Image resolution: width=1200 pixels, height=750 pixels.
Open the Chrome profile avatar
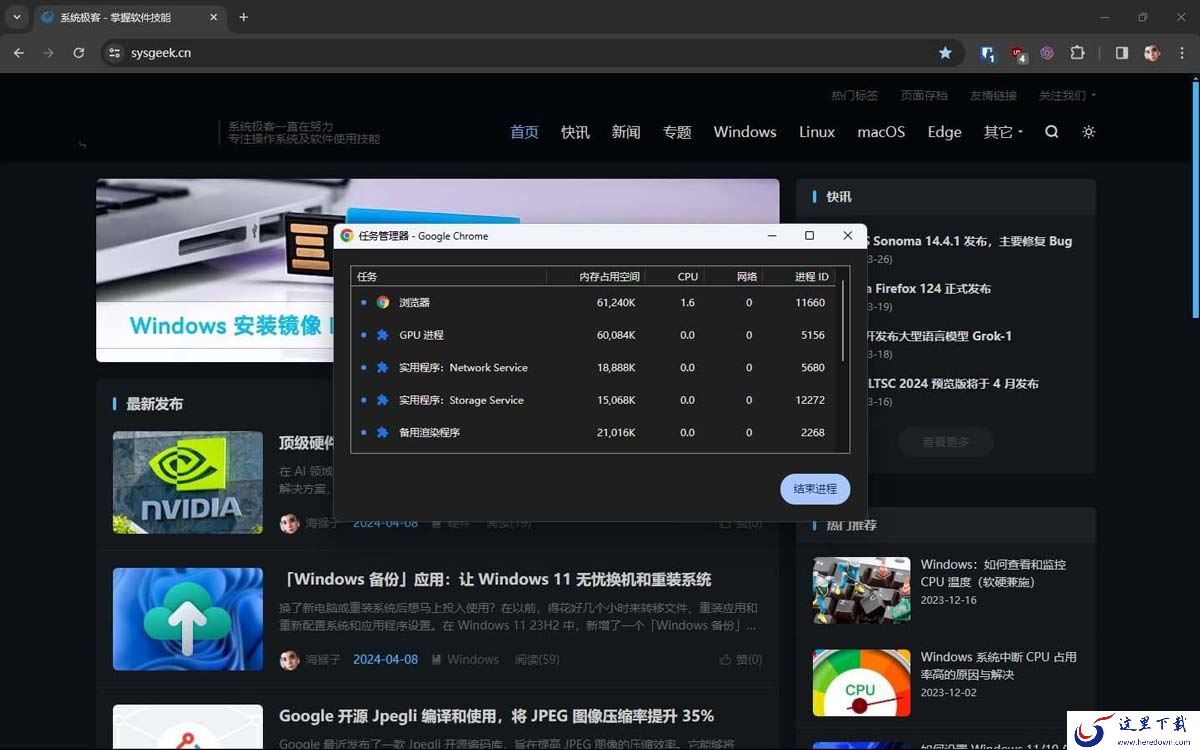coord(1152,53)
